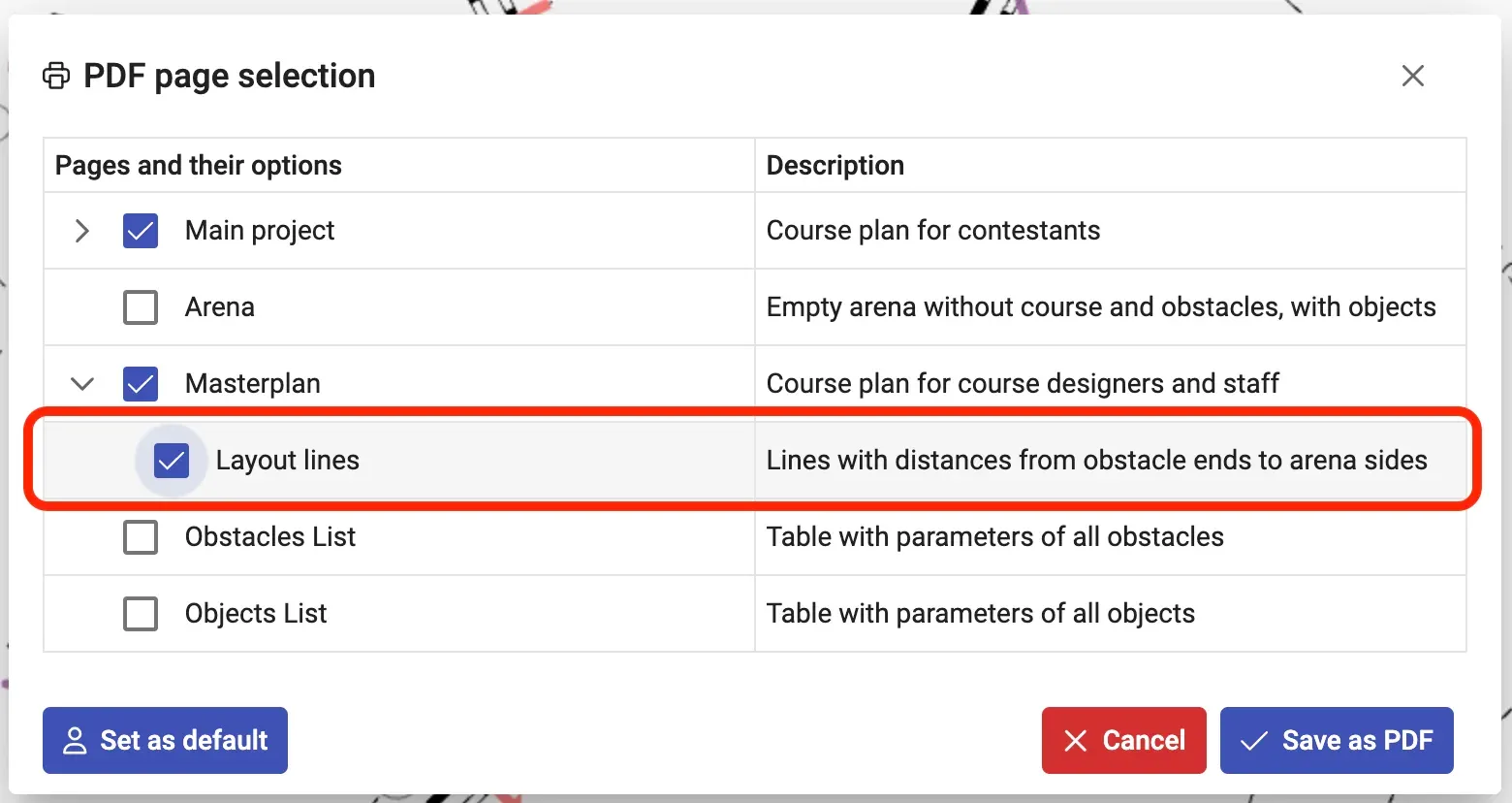Click the Arena row label

coord(220,307)
